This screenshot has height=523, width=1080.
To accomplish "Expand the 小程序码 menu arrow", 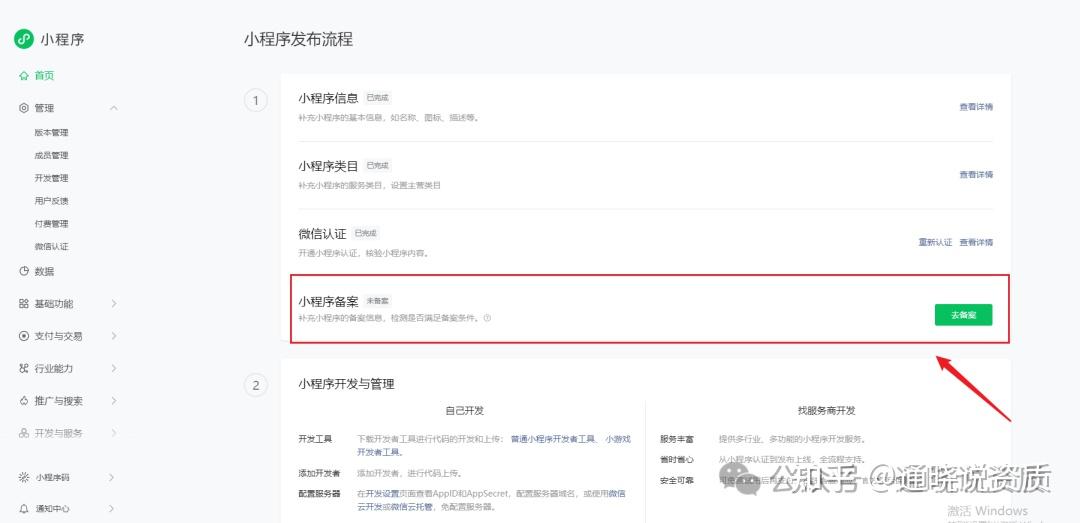I will (112, 477).
